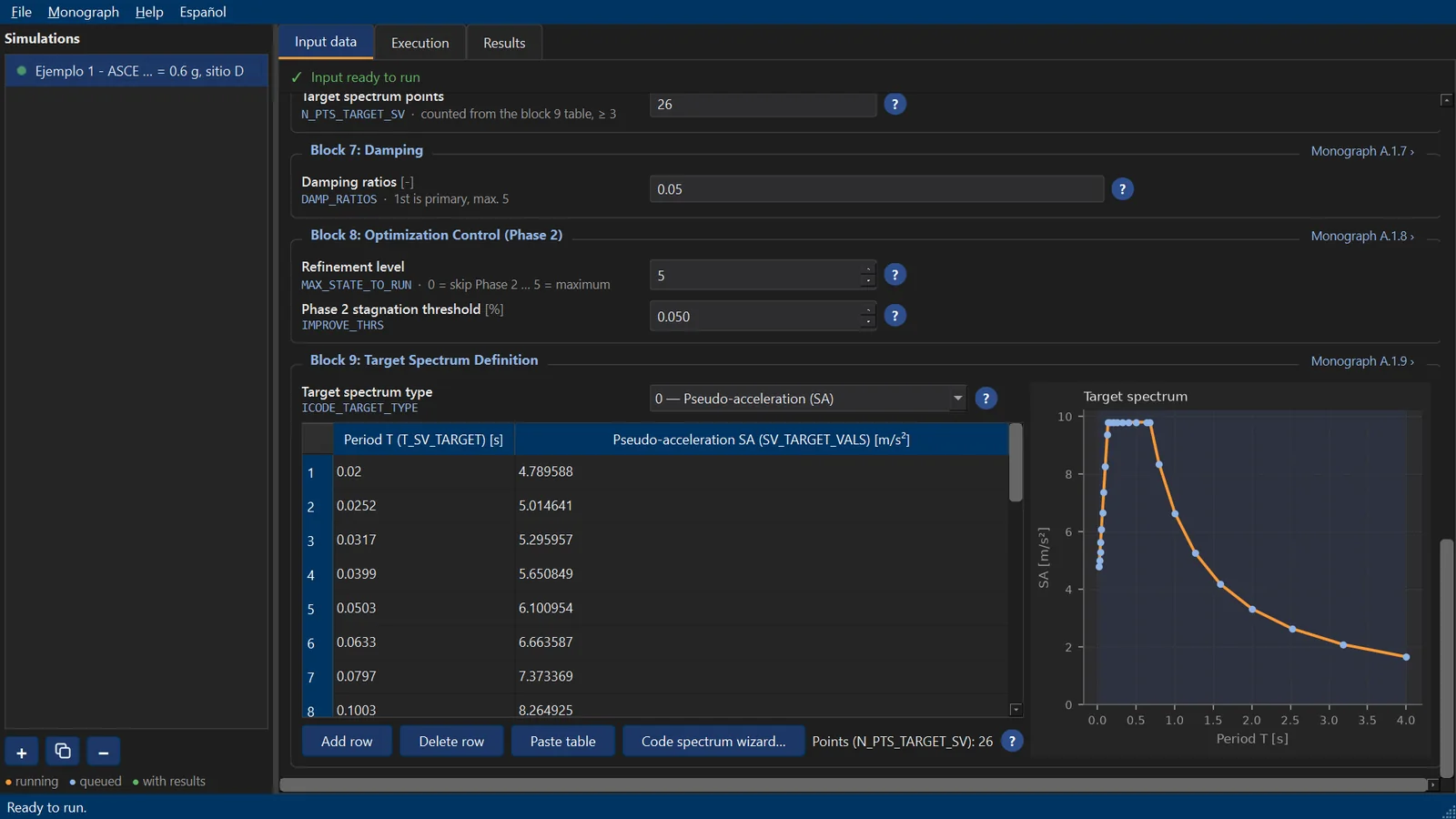
Task: Switch language to Español
Action: pos(203,12)
